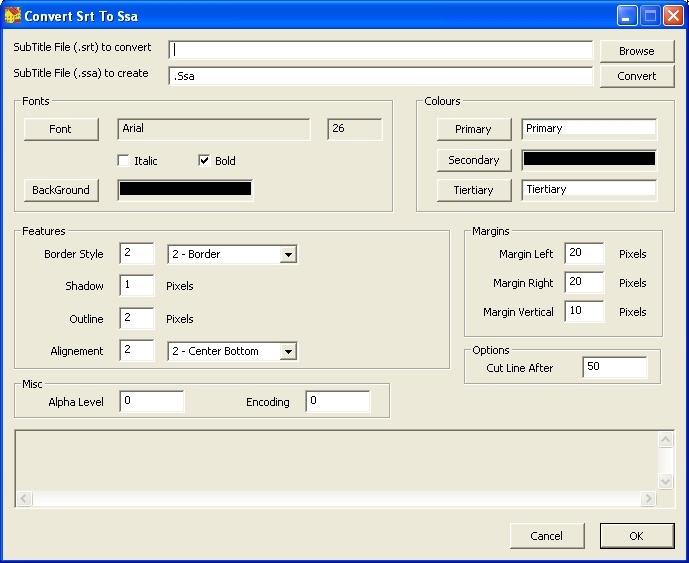This screenshot has height=563, width=689.
Task: Click the log area scroll up arrow
Action: 665,440
